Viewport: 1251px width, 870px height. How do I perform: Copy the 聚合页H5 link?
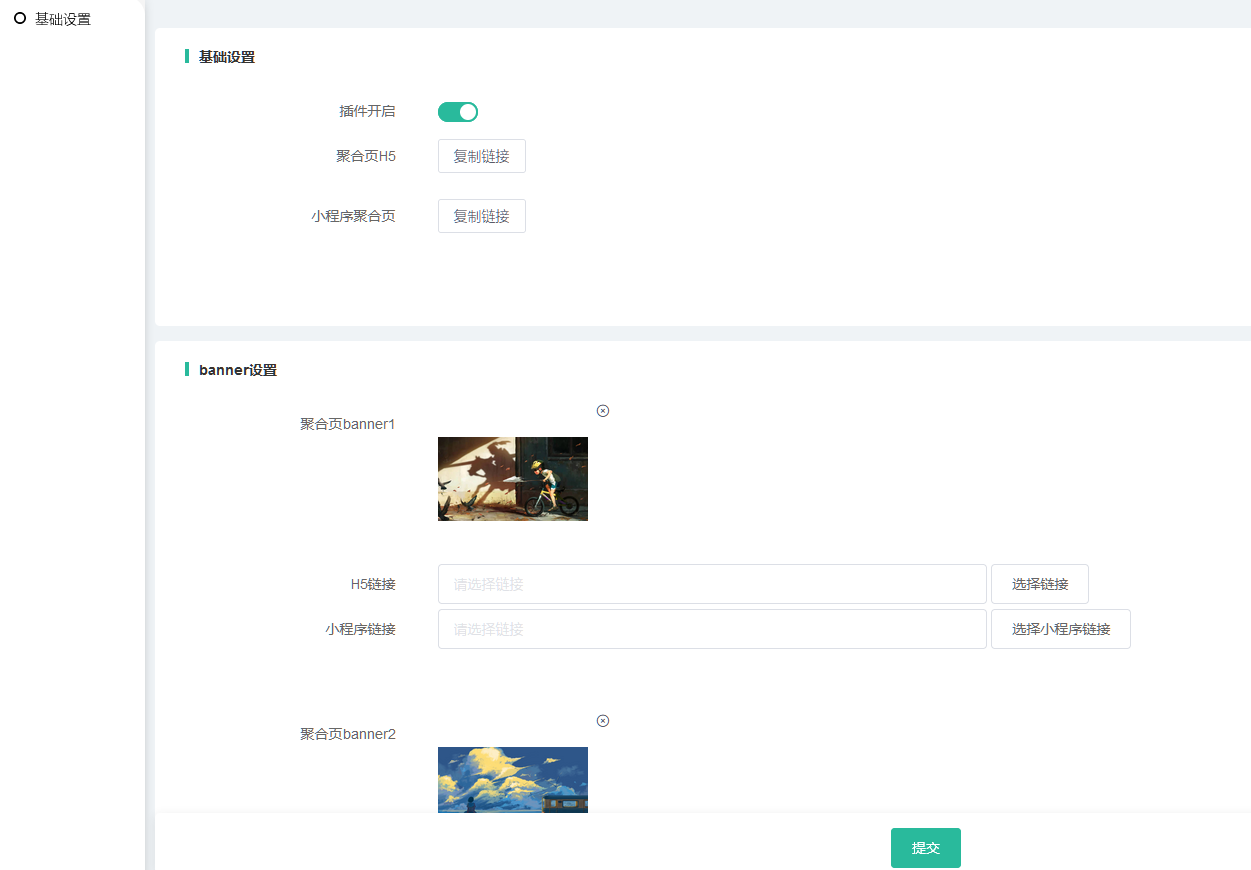pyautogui.click(x=481, y=156)
